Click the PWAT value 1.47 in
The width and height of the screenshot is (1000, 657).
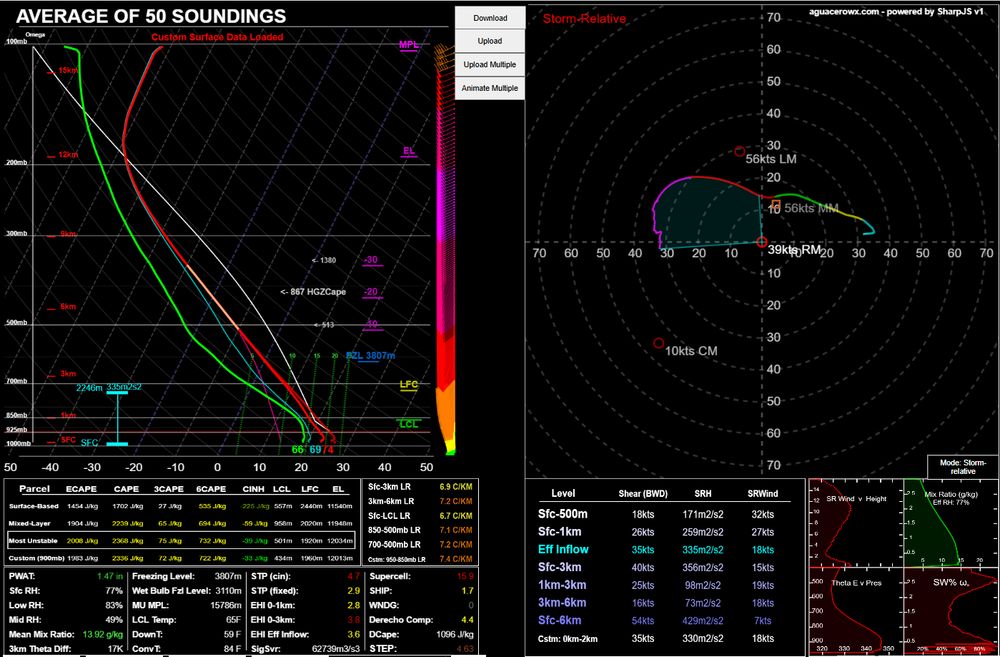coord(109,577)
